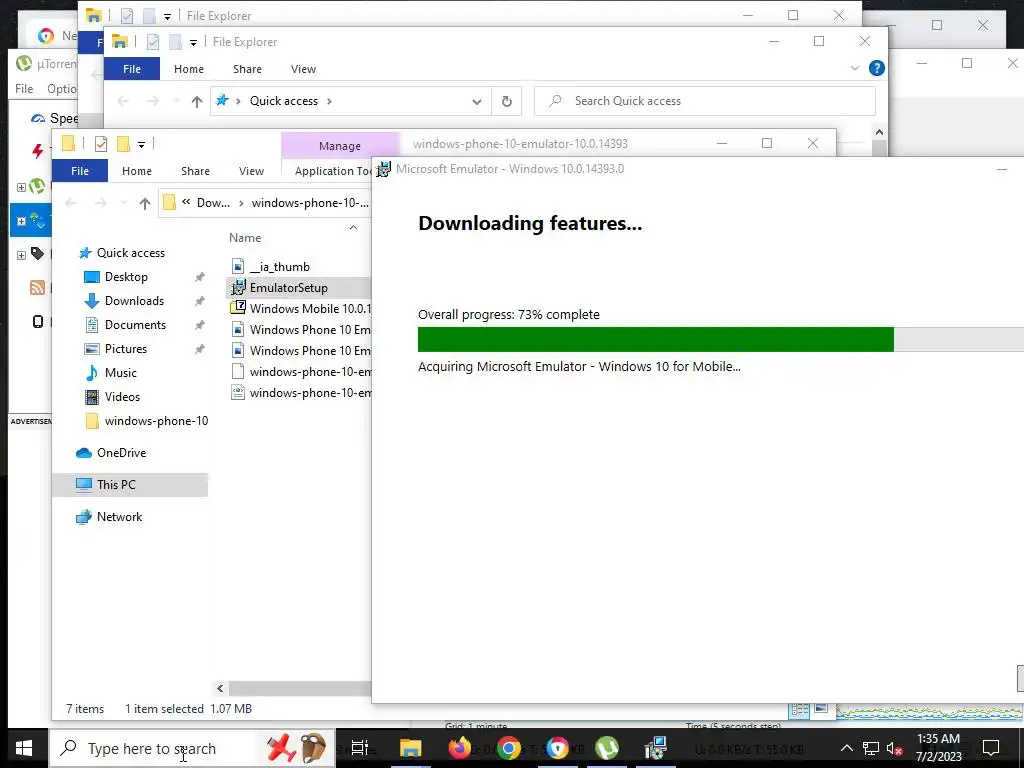This screenshot has height=768, width=1024.
Task: Open Task View on taskbar
Action: point(360,748)
